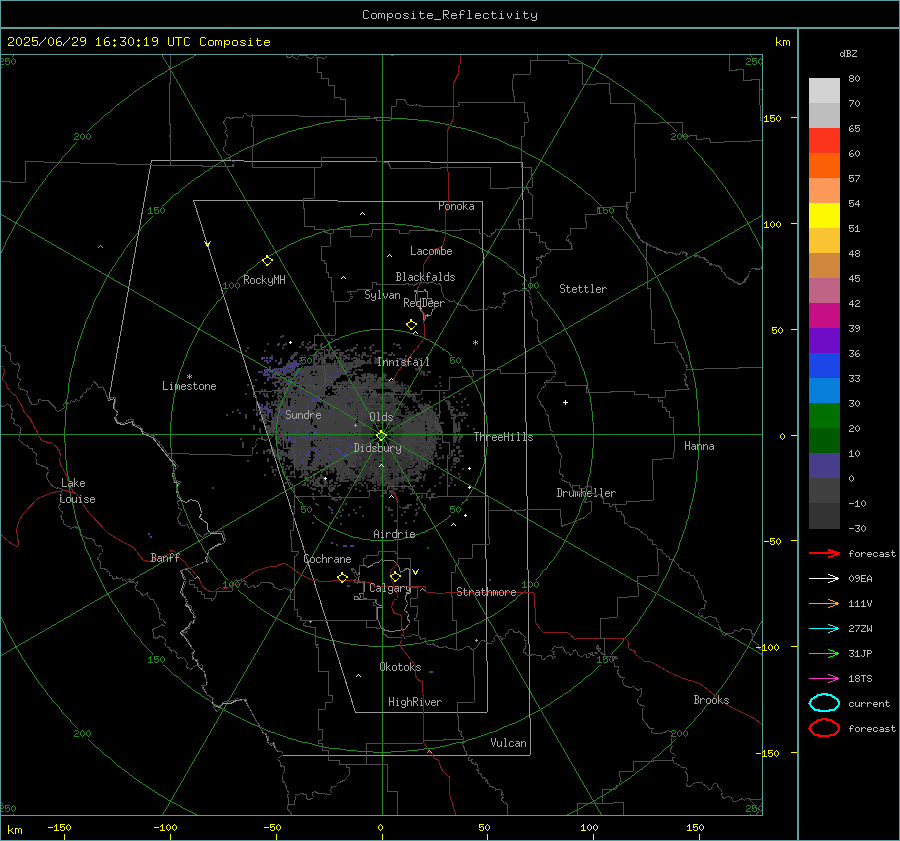Click the ThreeHills city label
This screenshot has width=900, height=841.
coord(503,437)
